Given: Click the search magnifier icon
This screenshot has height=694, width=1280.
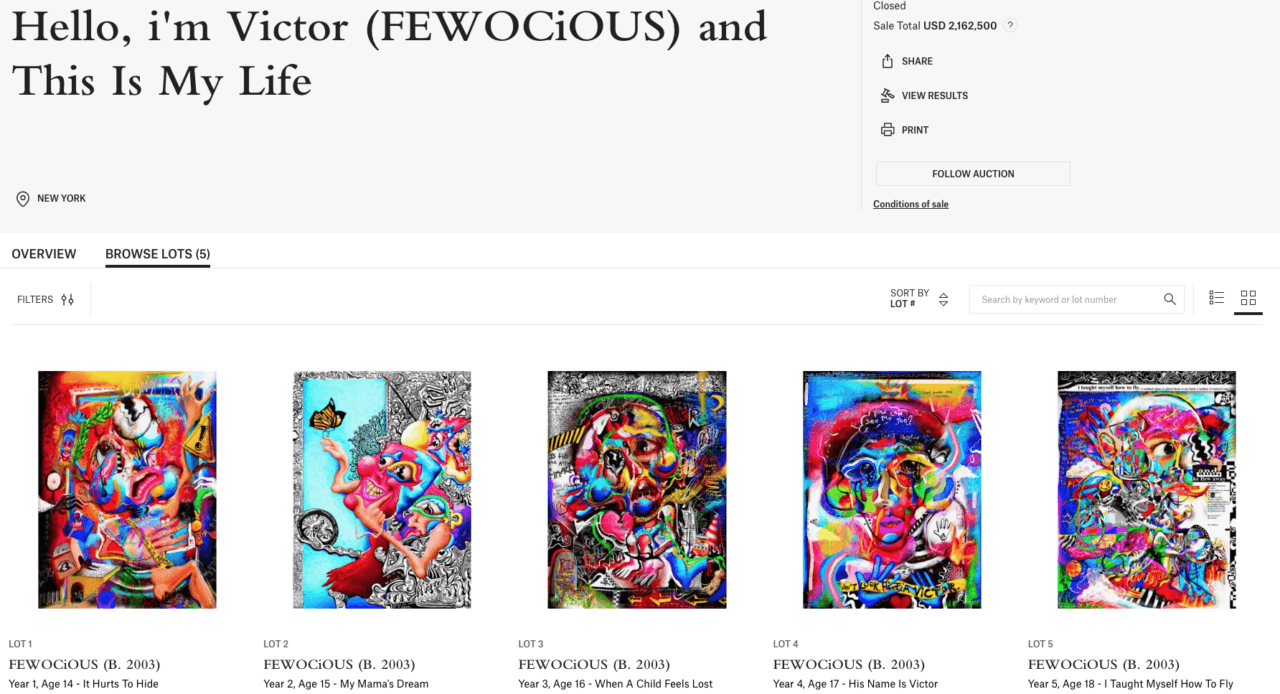Looking at the screenshot, I should [1170, 299].
